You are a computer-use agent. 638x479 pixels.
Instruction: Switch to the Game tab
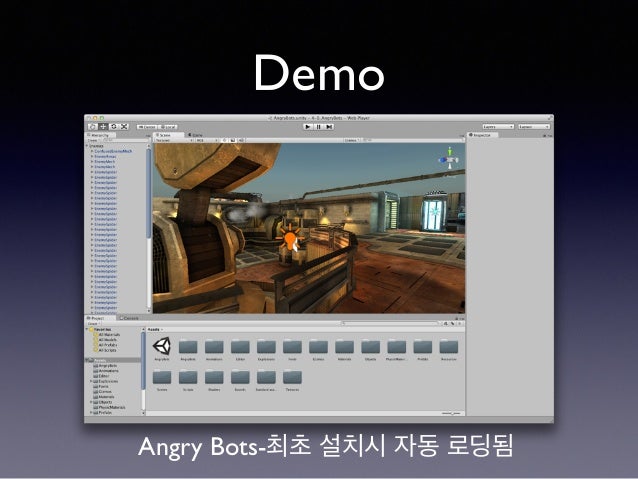(196, 135)
